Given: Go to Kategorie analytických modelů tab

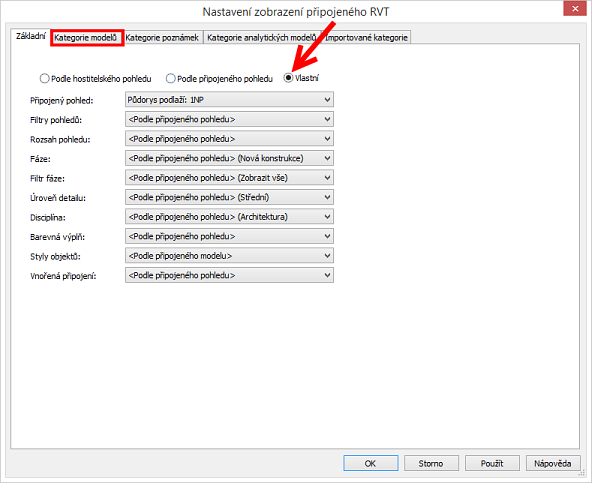Looking at the screenshot, I should (x=261, y=38).
